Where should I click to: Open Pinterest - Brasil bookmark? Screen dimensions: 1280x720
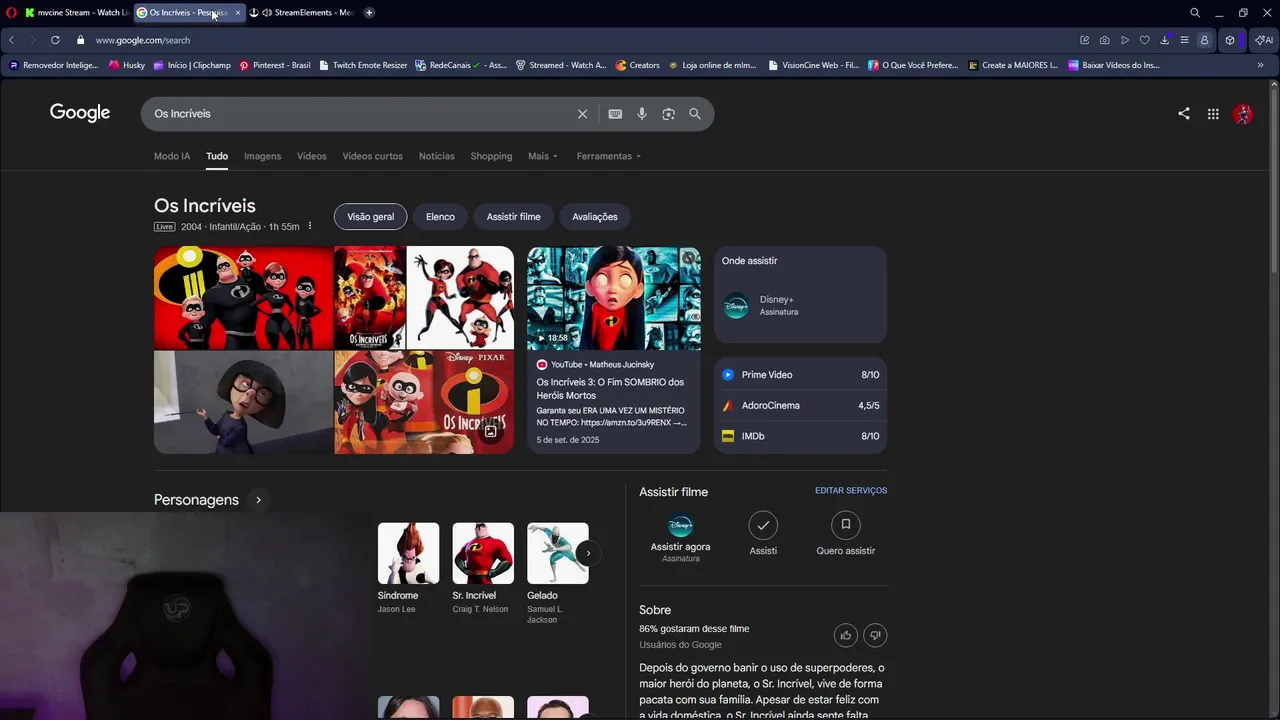tap(275, 65)
